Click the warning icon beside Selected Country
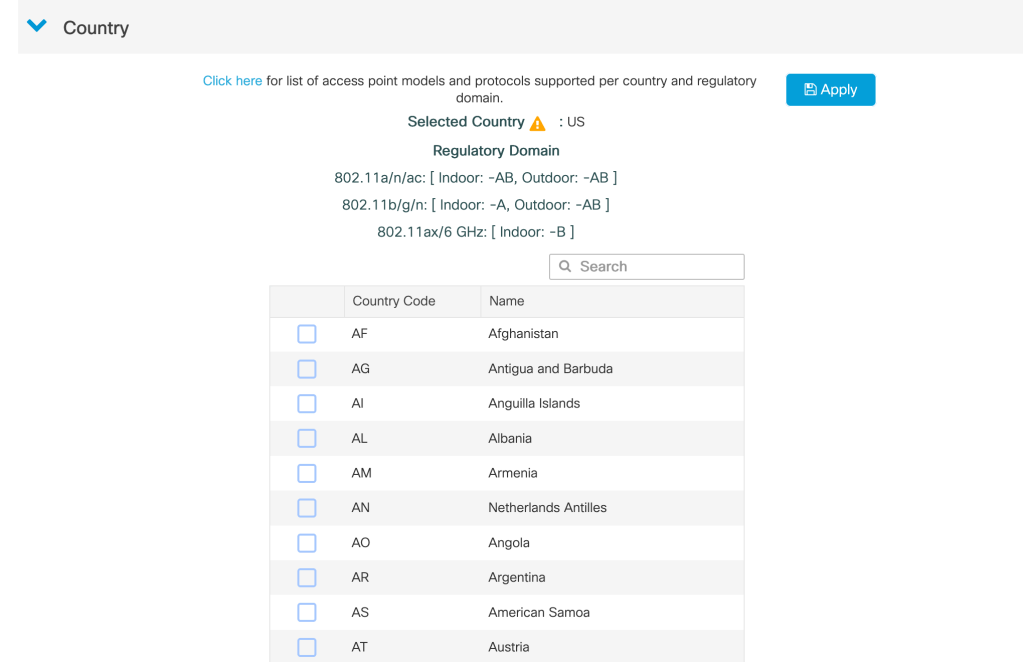 pos(538,123)
